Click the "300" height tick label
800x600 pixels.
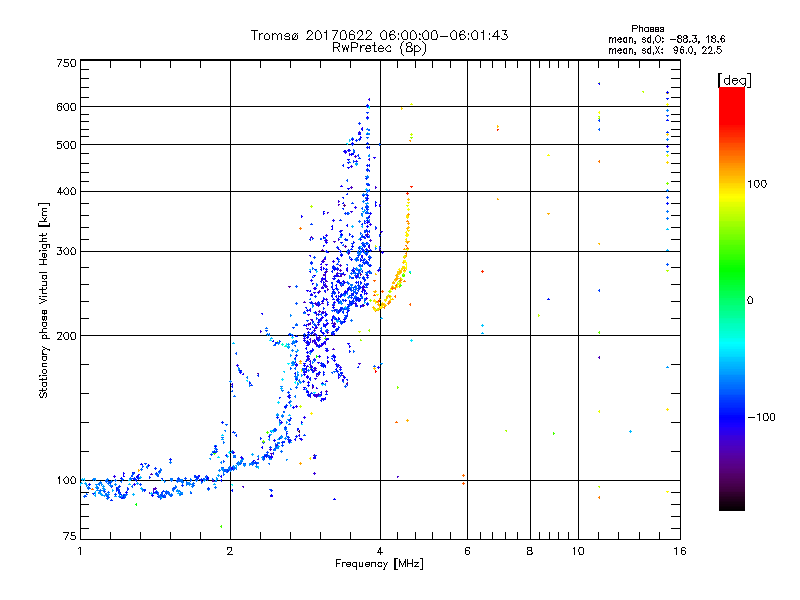coord(66,252)
